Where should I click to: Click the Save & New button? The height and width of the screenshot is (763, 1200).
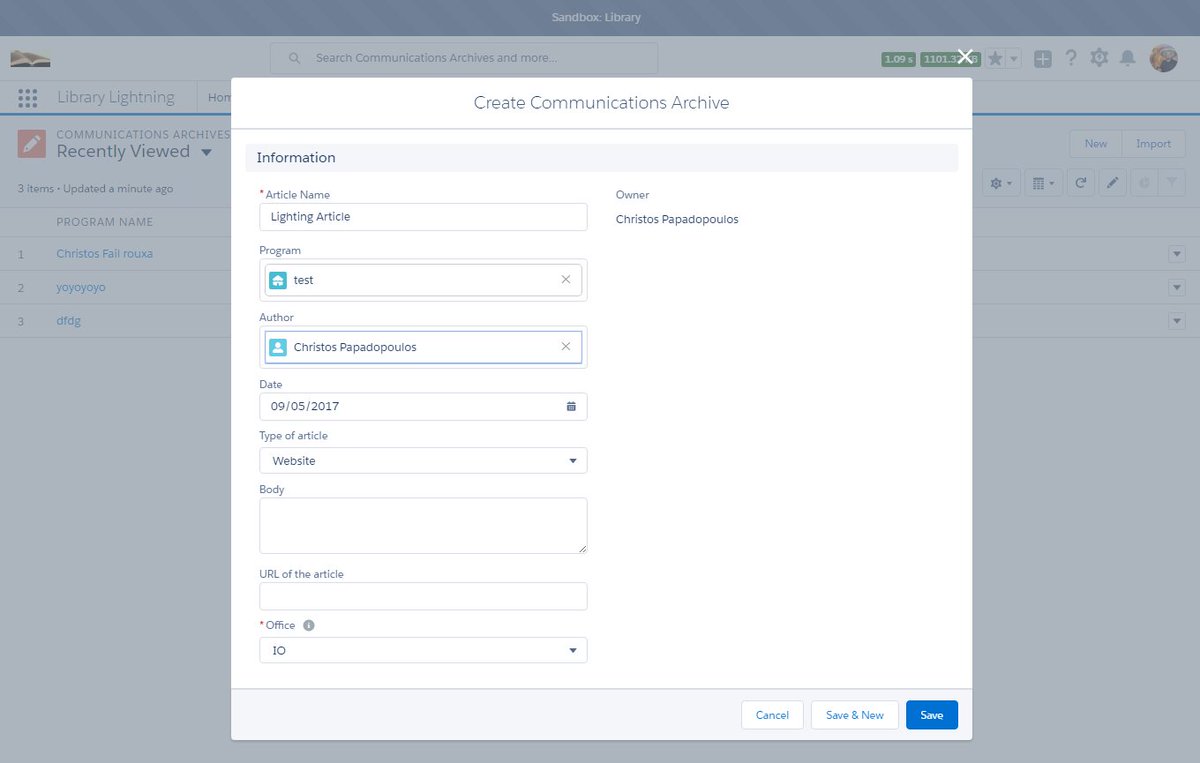coord(854,715)
